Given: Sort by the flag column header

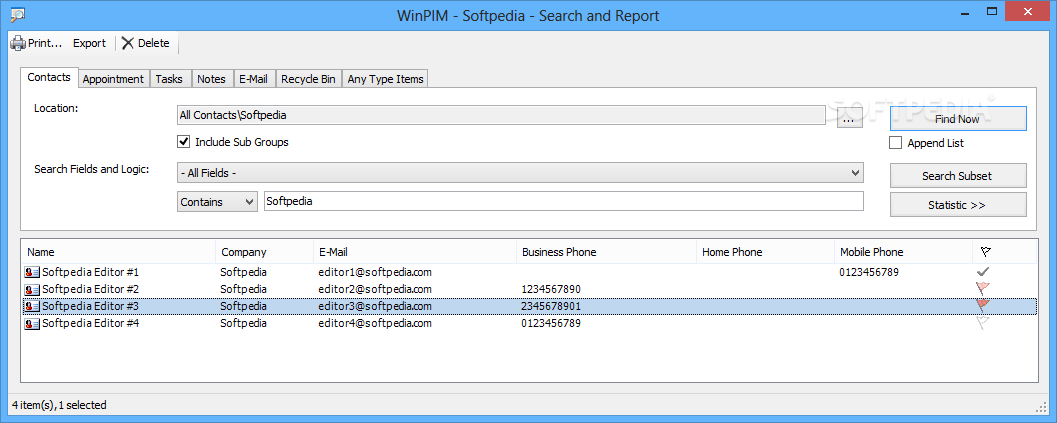Looking at the screenshot, I should point(986,252).
